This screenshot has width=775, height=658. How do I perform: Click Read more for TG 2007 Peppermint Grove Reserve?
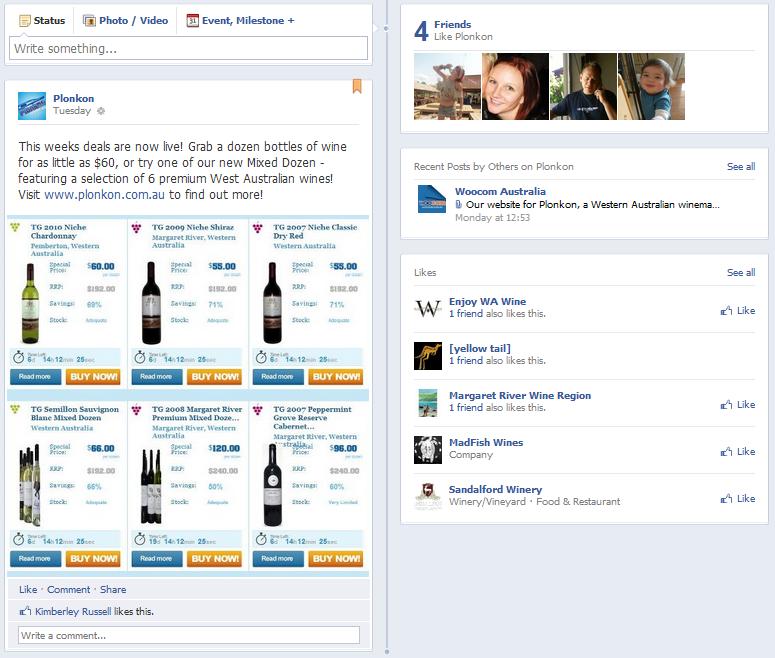[278, 559]
